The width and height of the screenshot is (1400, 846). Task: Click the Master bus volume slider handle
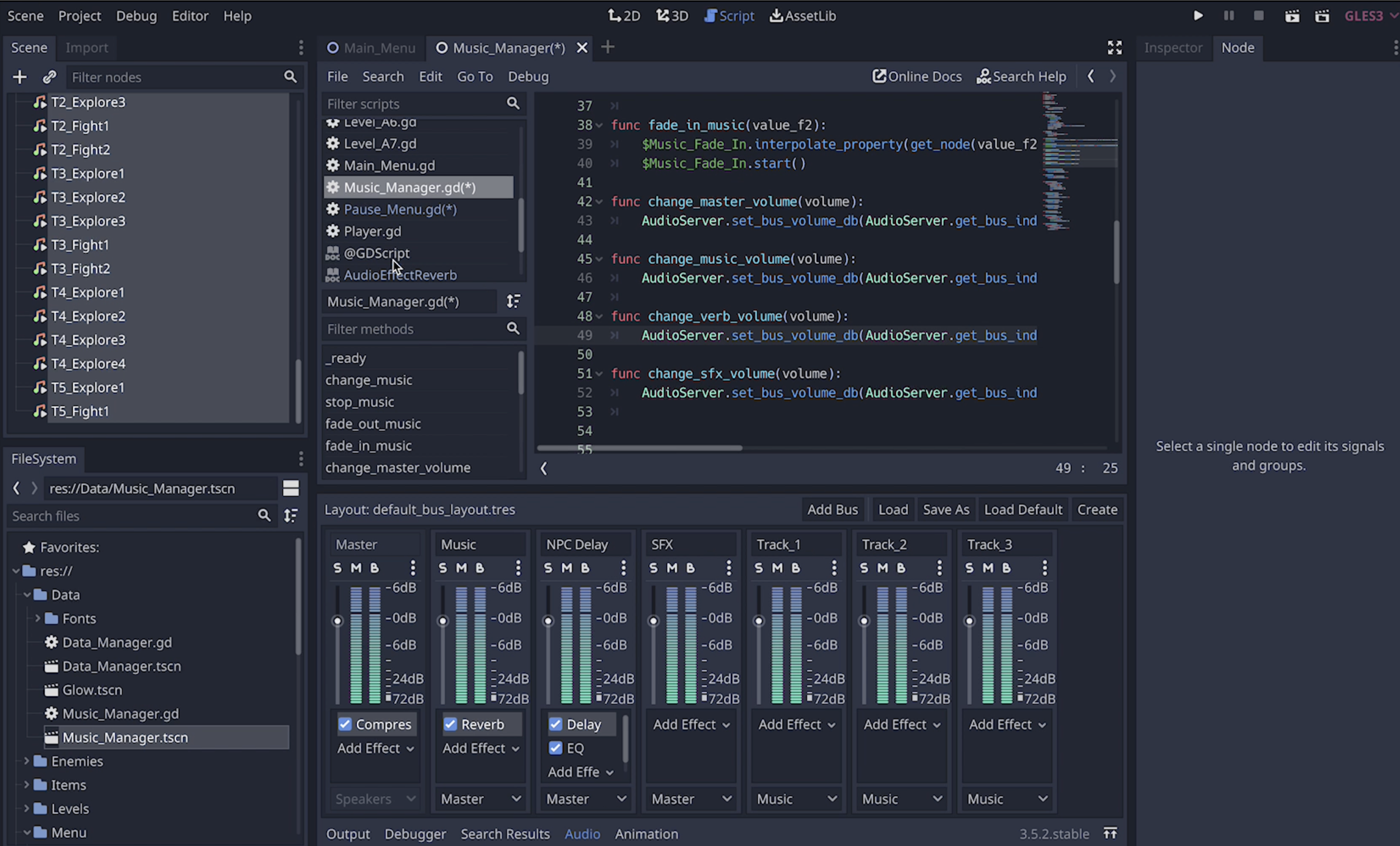(x=338, y=620)
